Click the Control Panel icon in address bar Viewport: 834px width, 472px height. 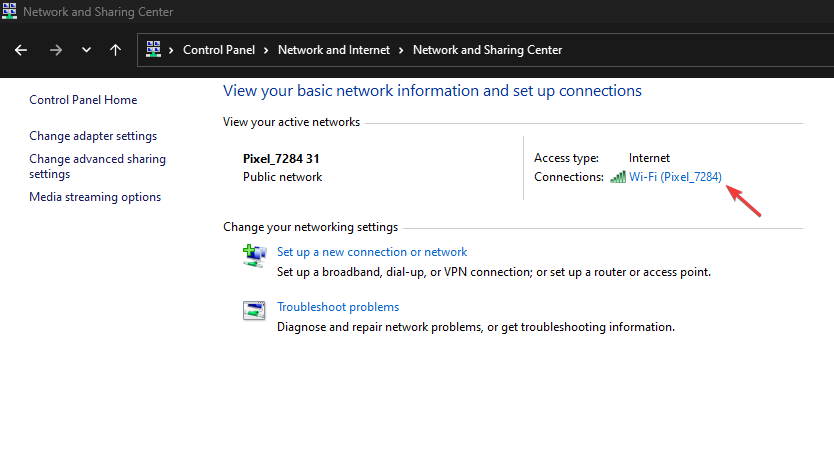[x=153, y=49]
